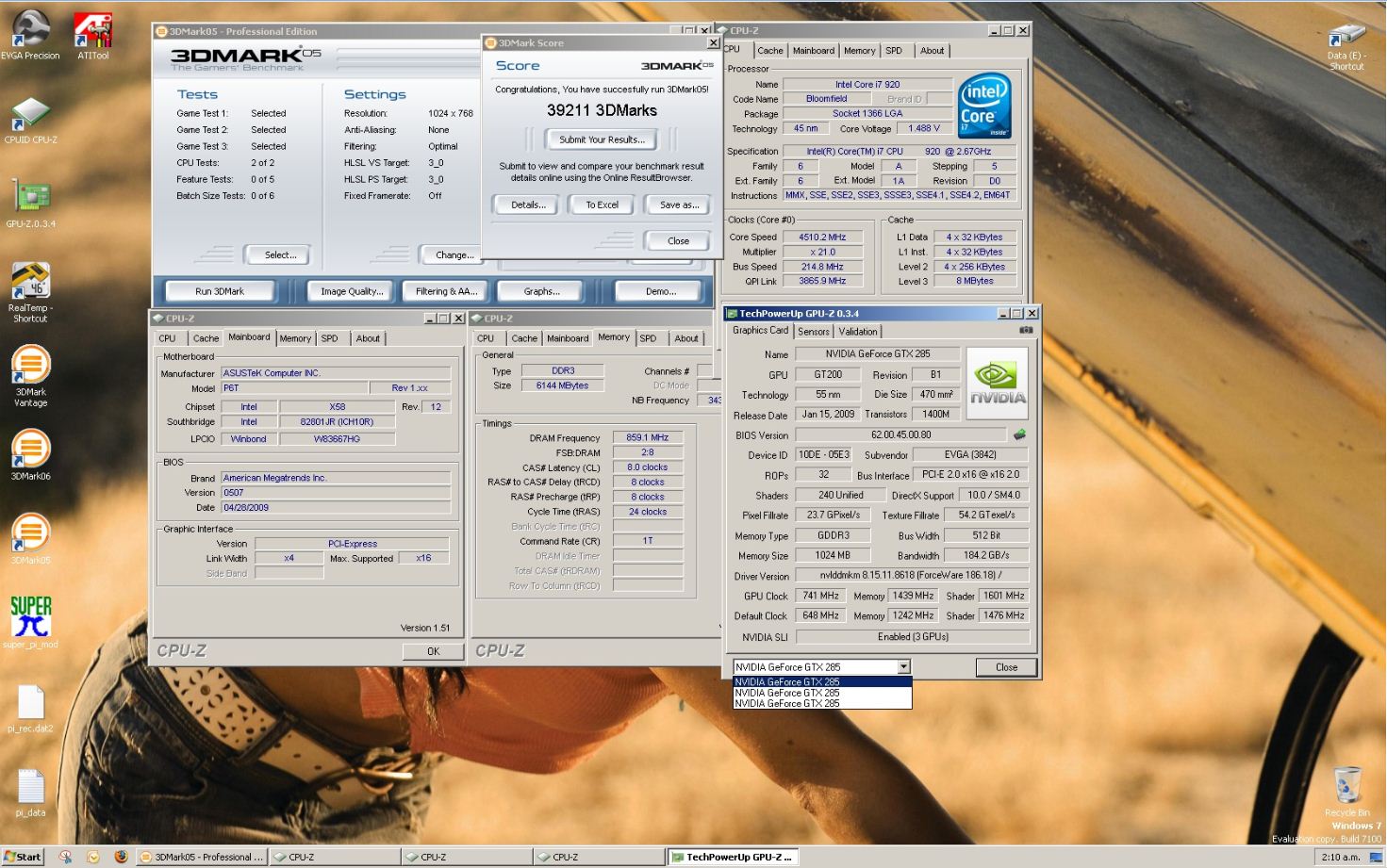Screen dimensions: 1387x868
Task: Click Save as in the score dialog
Action: click(678, 205)
